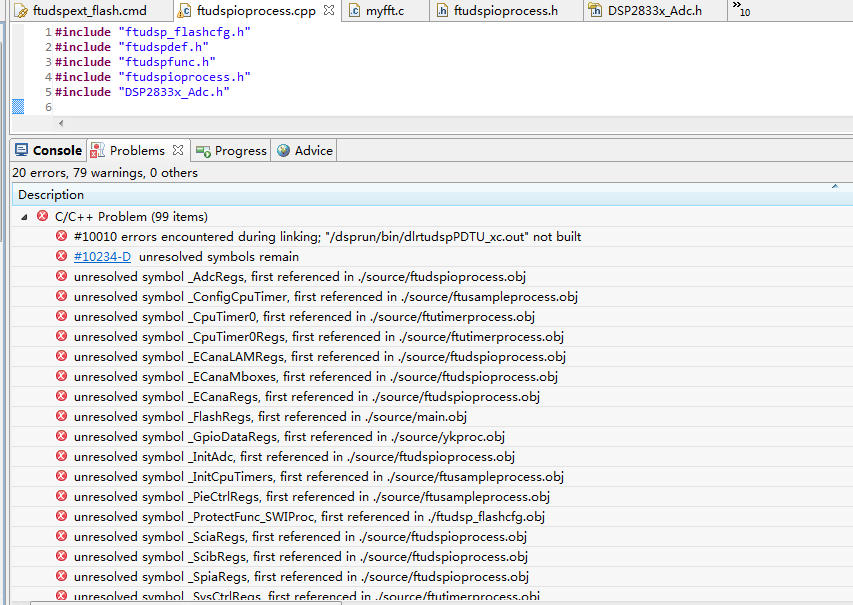Click the error icon beside _SpiaRegs row

point(61,576)
